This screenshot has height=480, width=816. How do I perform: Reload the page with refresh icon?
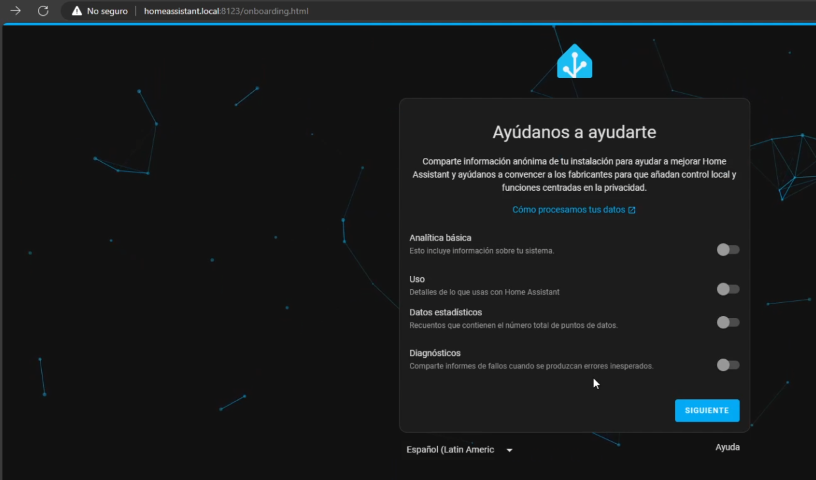click(43, 10)
